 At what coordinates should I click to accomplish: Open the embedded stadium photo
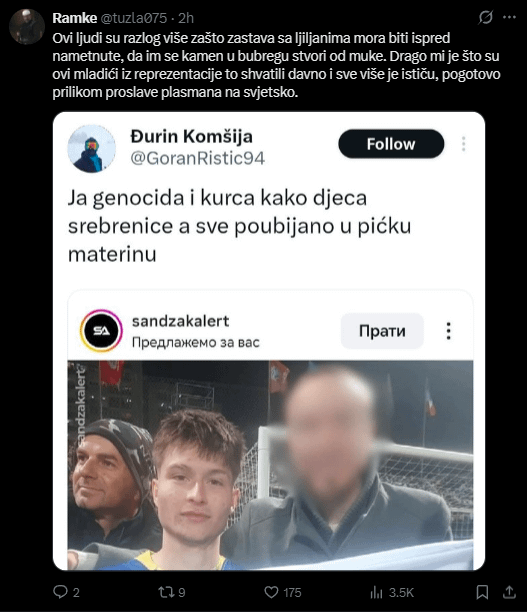(x=270, y=464)
